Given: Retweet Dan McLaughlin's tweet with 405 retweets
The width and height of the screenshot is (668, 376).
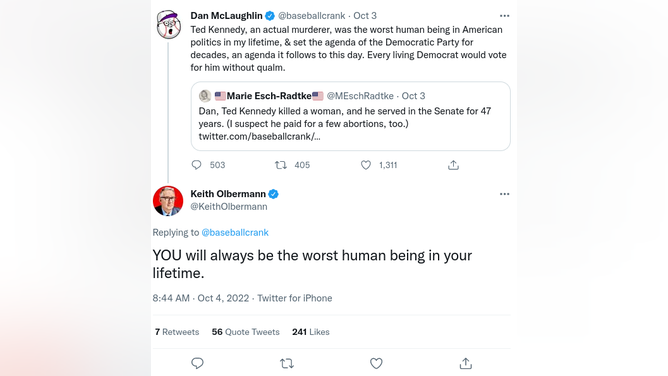Looking at the screenshot, I should (x=281, y=165).
